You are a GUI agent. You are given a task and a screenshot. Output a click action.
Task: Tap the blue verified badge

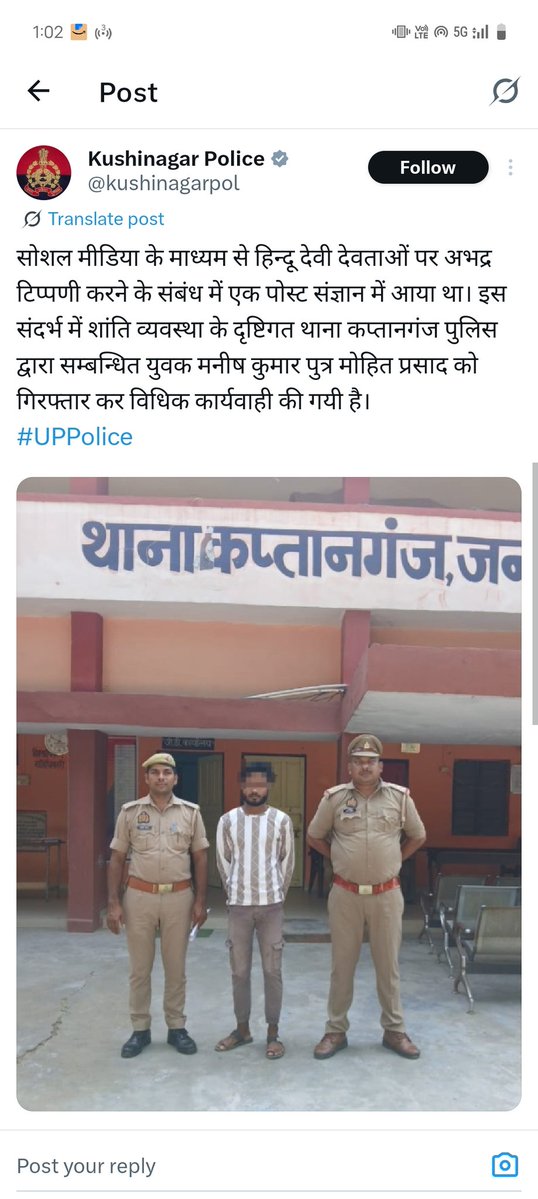(x=280, y=159)
